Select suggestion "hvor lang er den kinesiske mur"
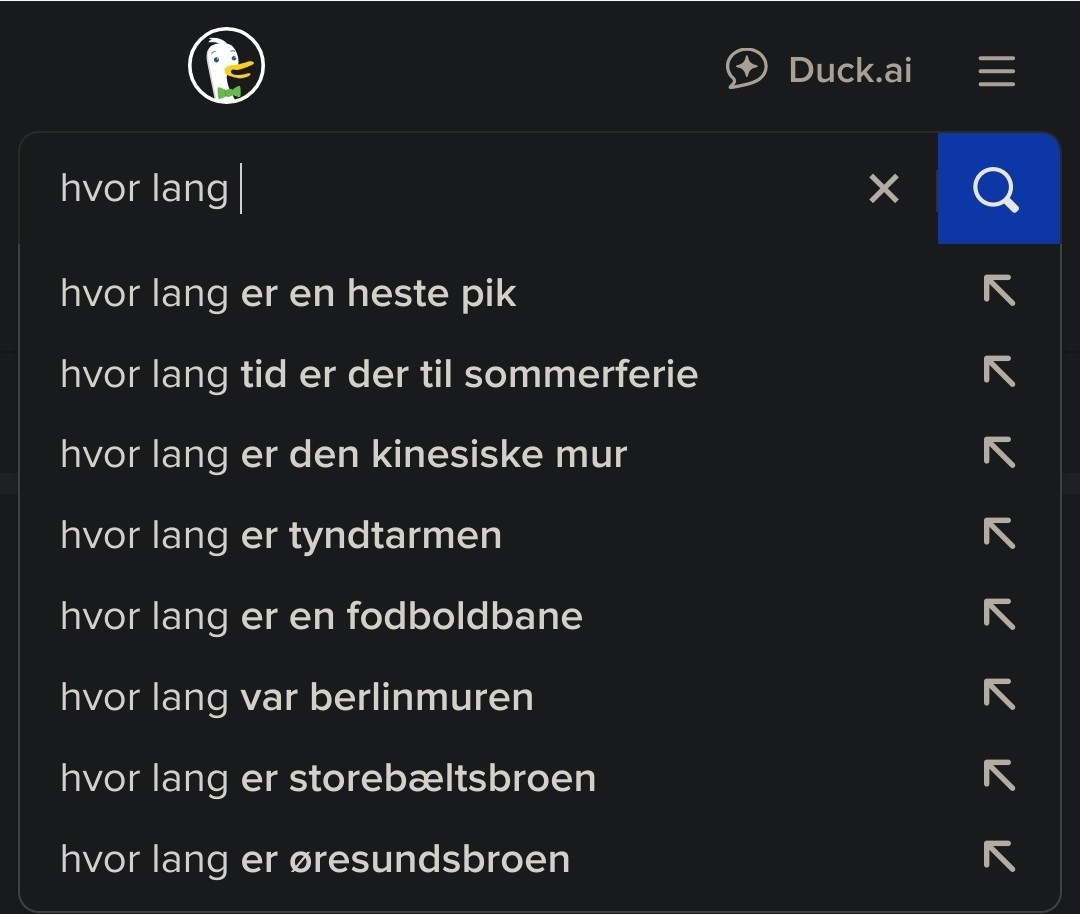Viewport: 1080px width, 914px height. pyautogui.click(x=343, y=455)
